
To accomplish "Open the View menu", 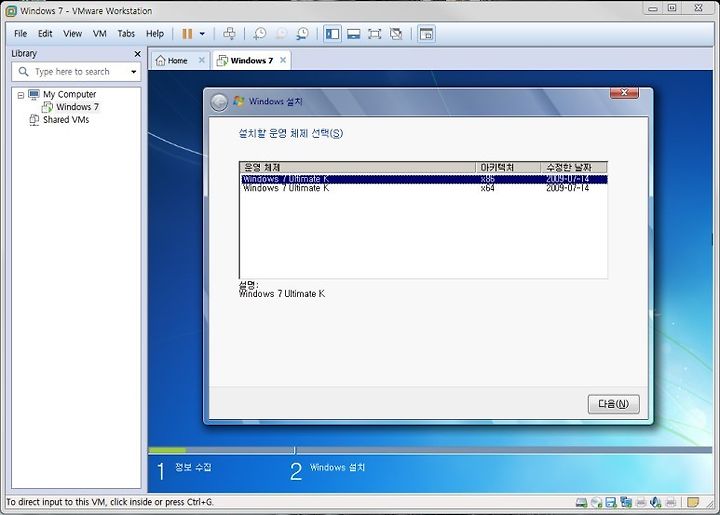I will tap(73, 34).
